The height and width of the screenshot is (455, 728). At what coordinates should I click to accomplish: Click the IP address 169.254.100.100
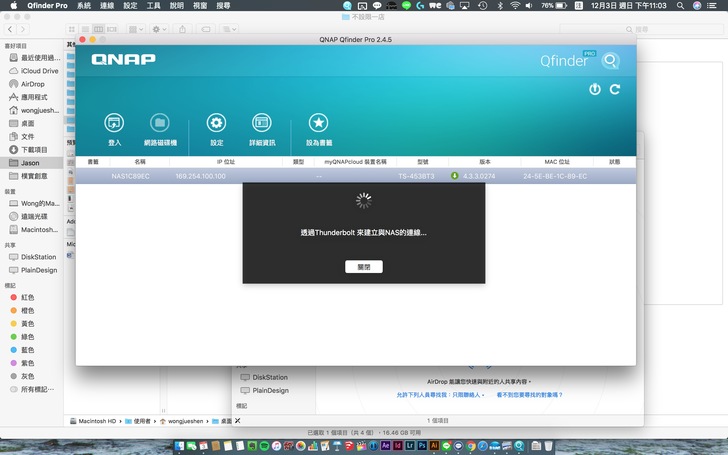point(201,176)
